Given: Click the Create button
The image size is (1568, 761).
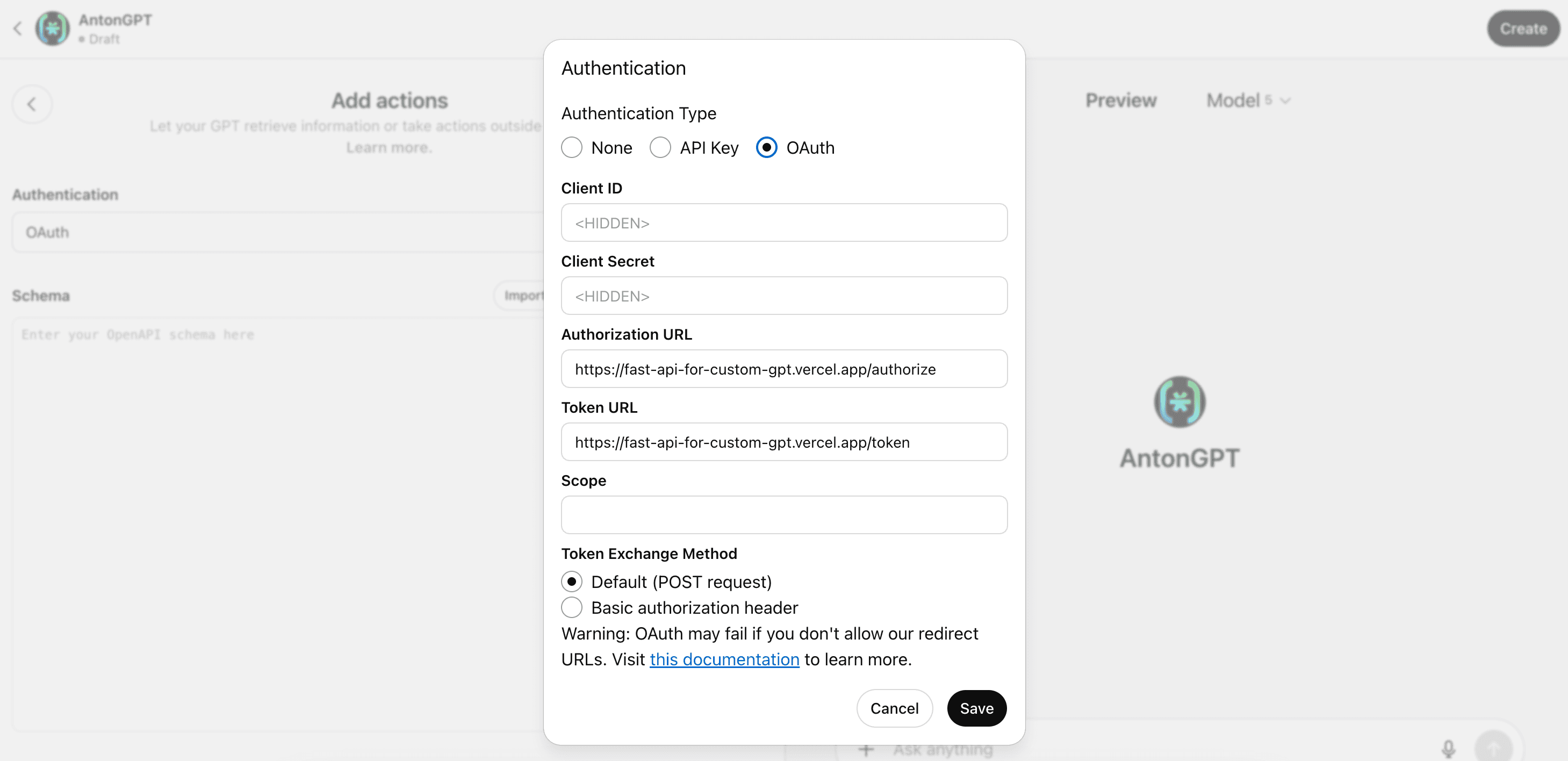Looking at the screenshot, I should click(x=1522, y=28).
